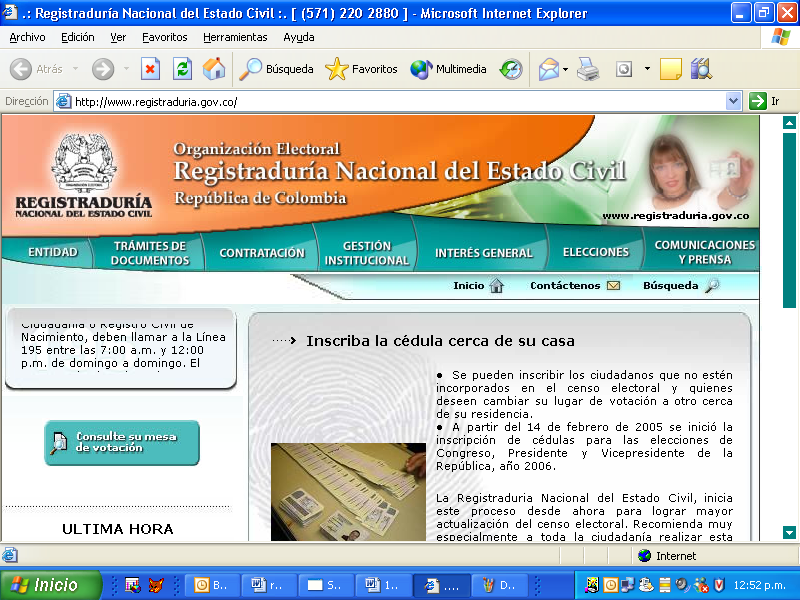Screen dimensions: 800x600
Task: Open the COMUNICACIONES Y PRENSA tab
Action: tap(705, 252)
